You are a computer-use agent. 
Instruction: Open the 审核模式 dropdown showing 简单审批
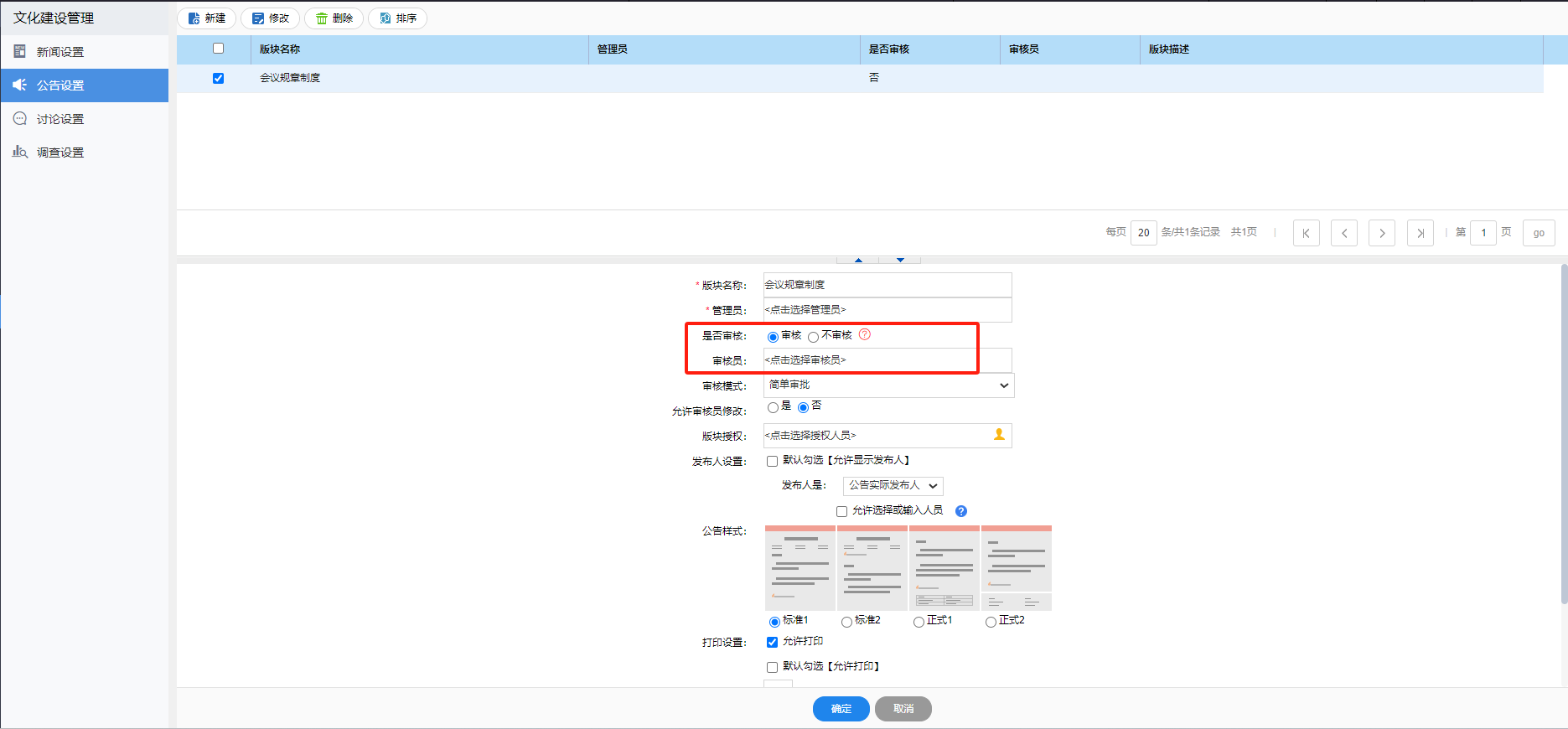click(x=888, y=385)
